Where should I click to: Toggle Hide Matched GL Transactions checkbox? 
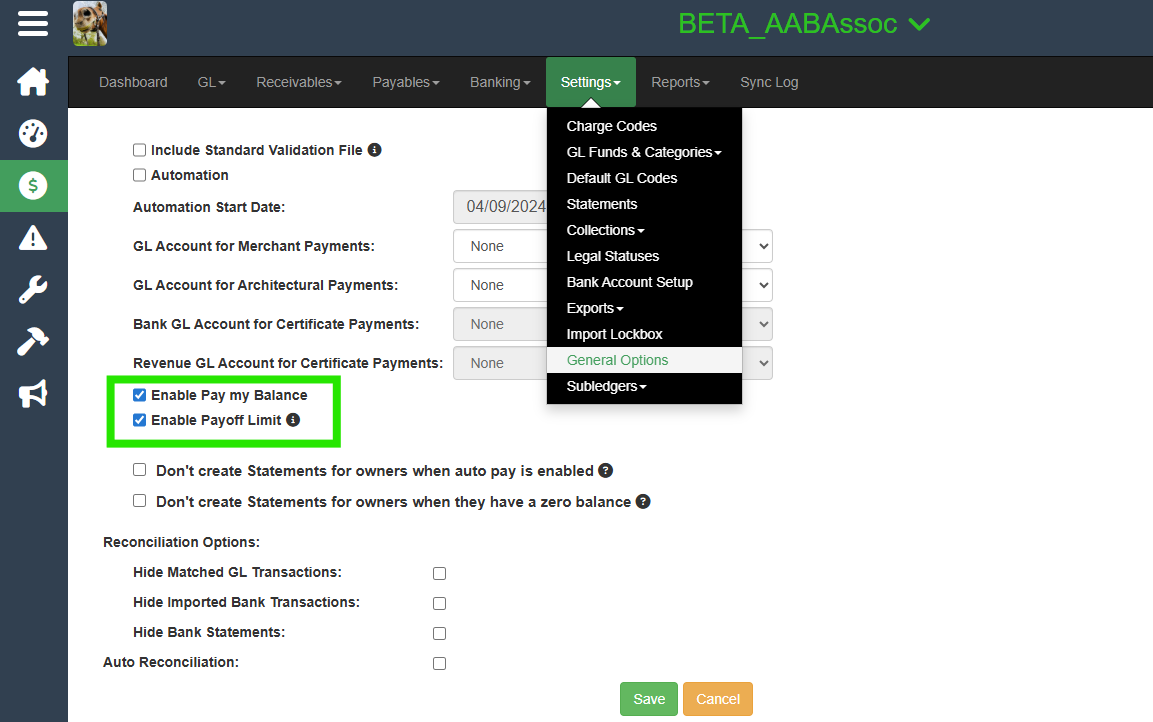pos(439,574)
